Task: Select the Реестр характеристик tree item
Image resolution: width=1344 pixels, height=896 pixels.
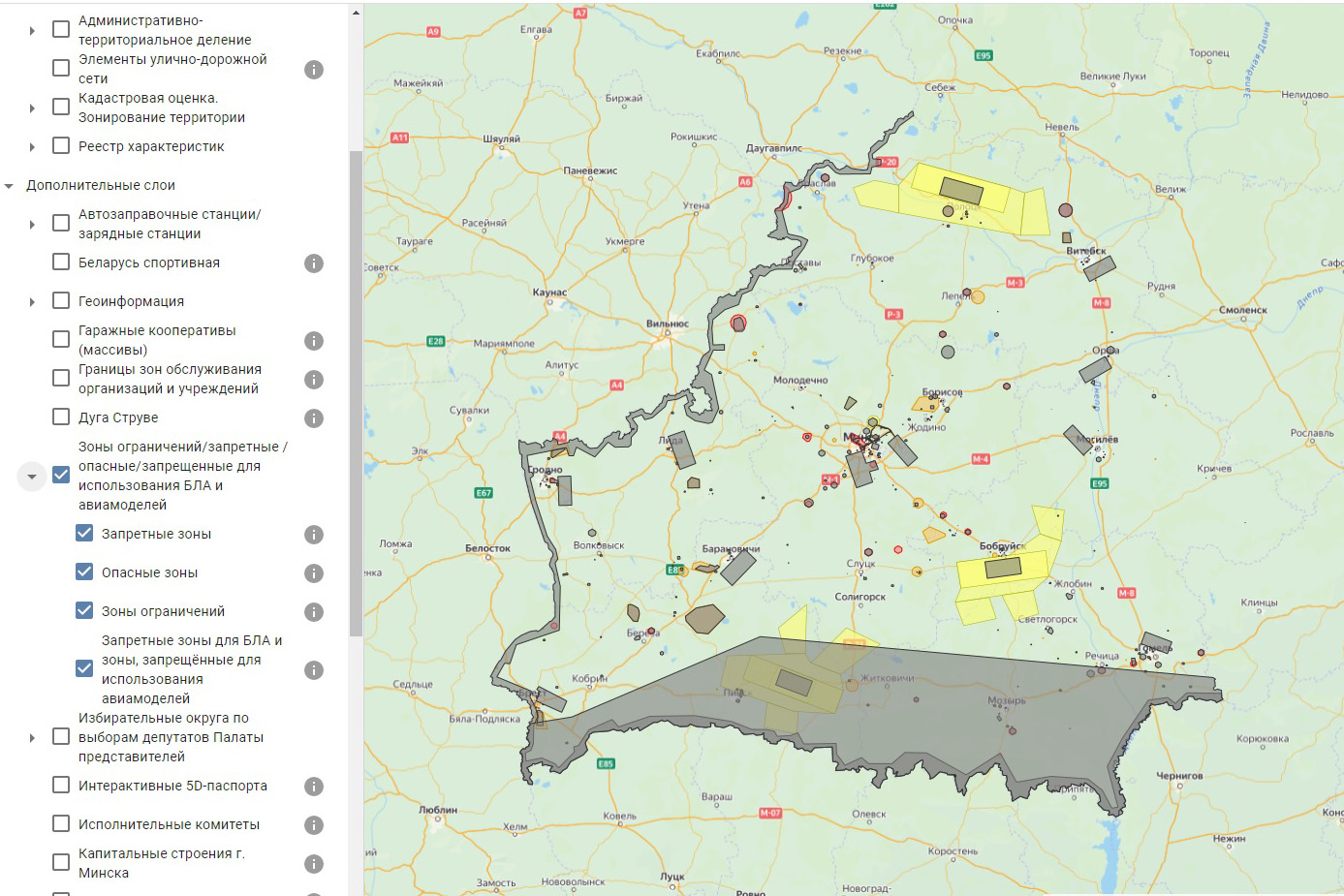Action: point(151,146)
